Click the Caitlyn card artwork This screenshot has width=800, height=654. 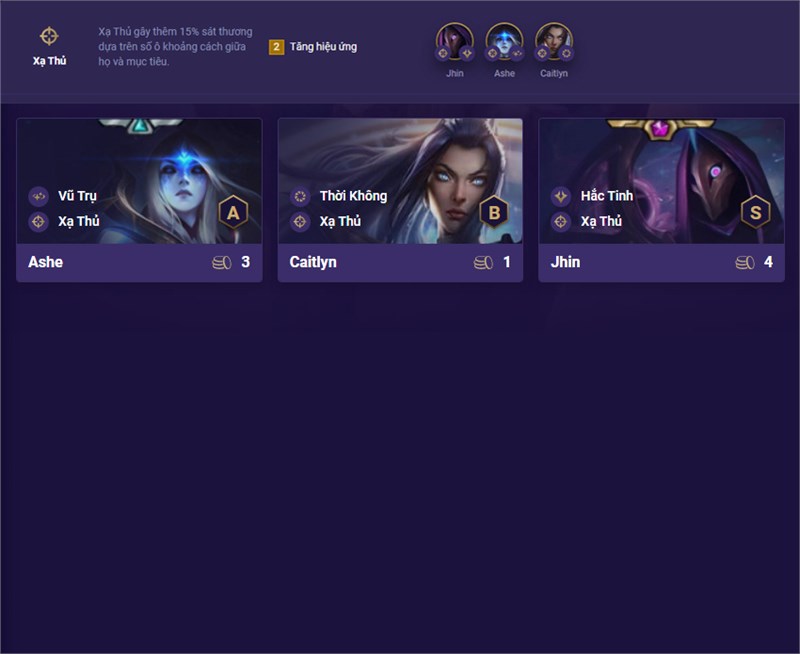pos(400,181)
